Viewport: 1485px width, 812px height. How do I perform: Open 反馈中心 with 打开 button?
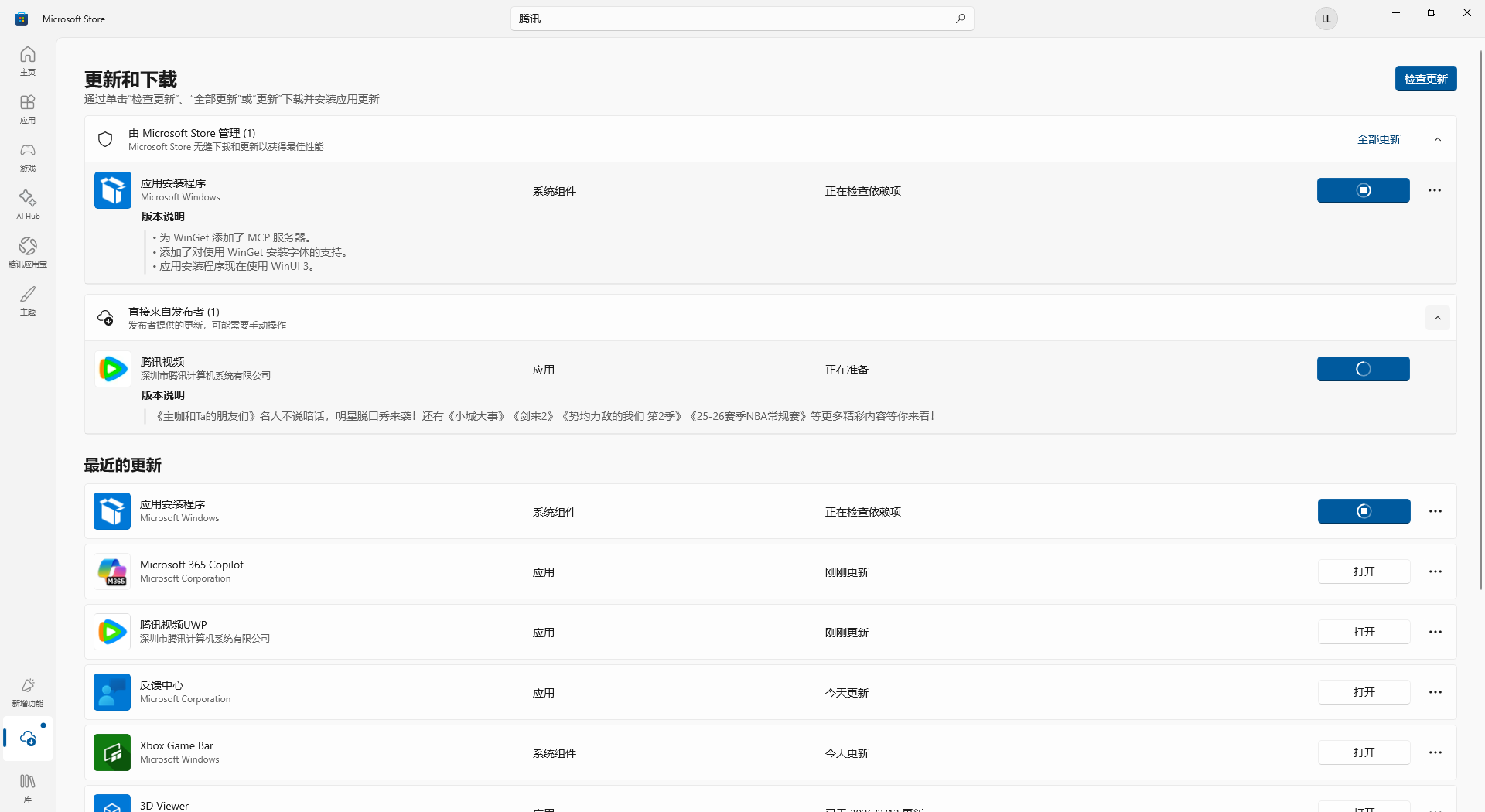(1364, 692)
